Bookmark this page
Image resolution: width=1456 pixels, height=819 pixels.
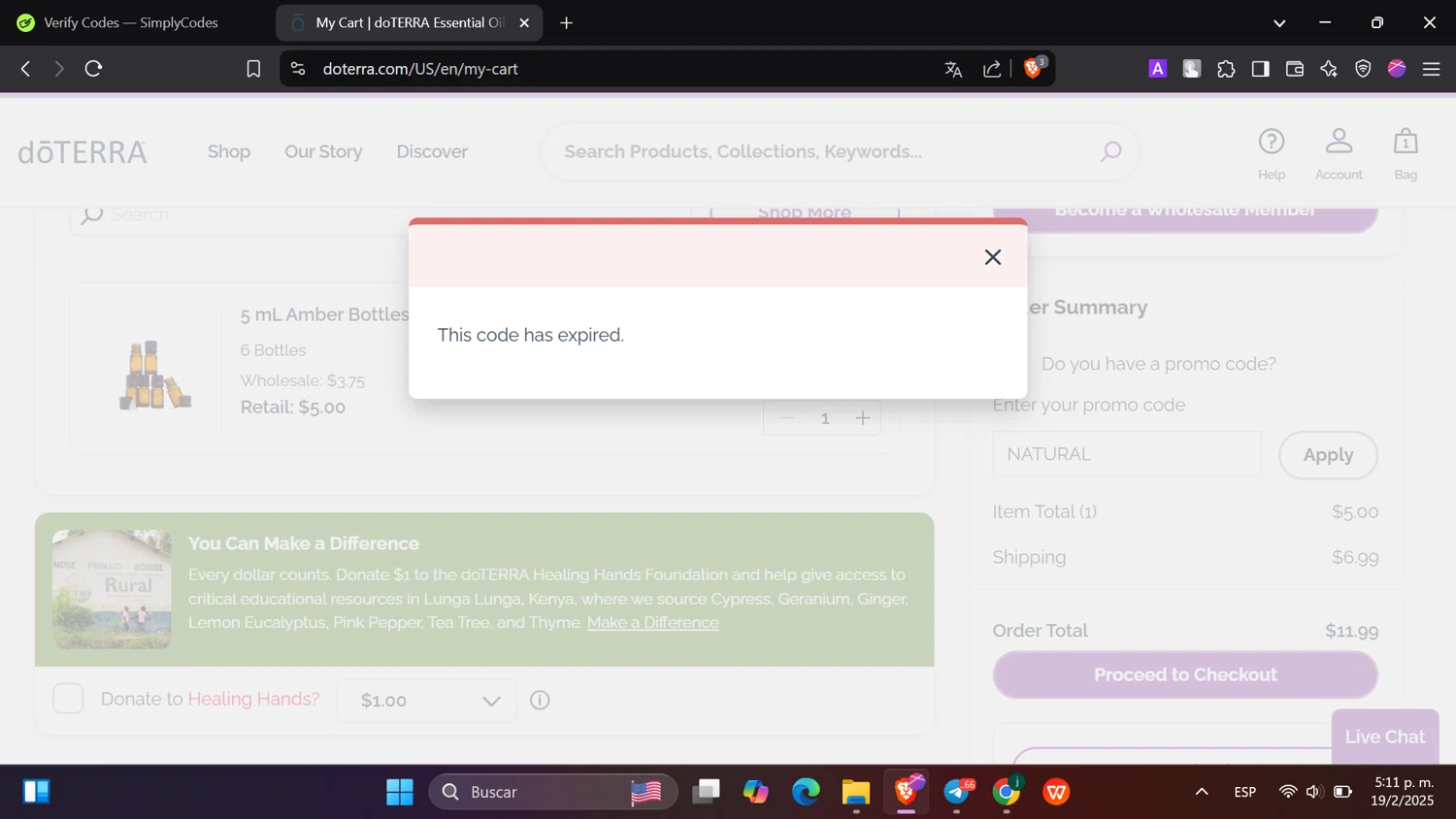click(253, 69)
